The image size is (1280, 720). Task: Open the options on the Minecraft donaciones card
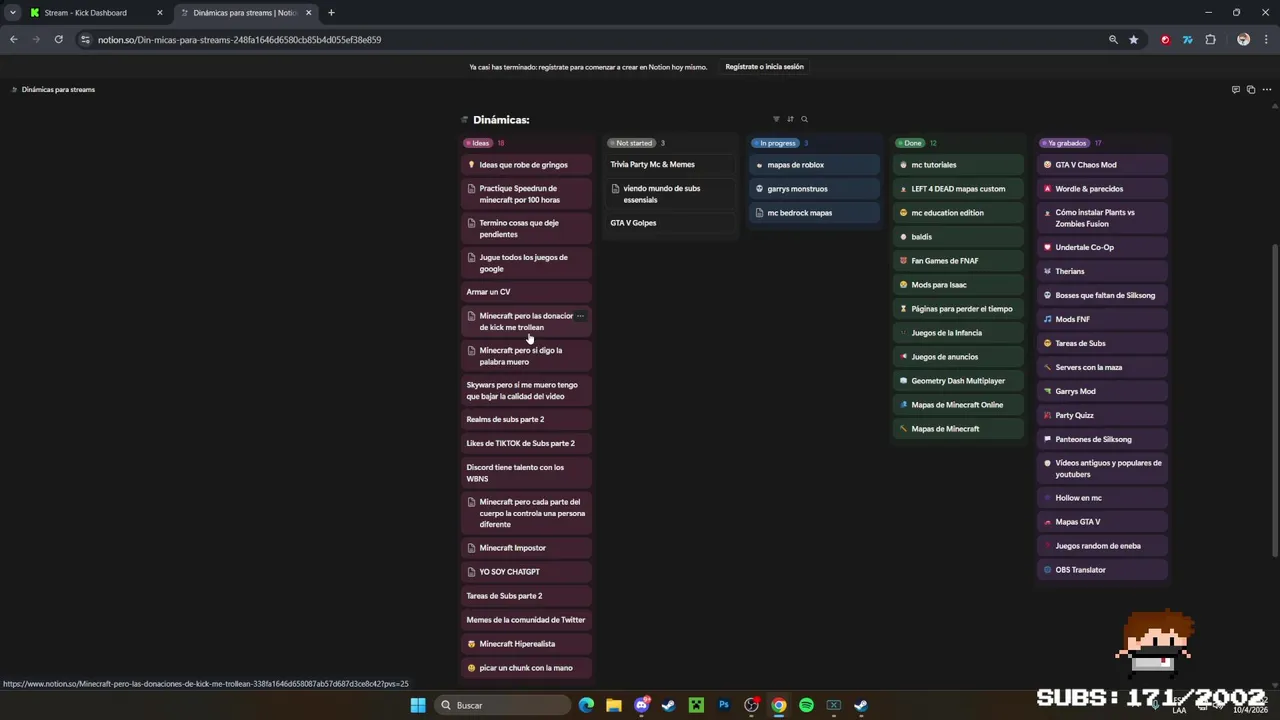[580, 316]
